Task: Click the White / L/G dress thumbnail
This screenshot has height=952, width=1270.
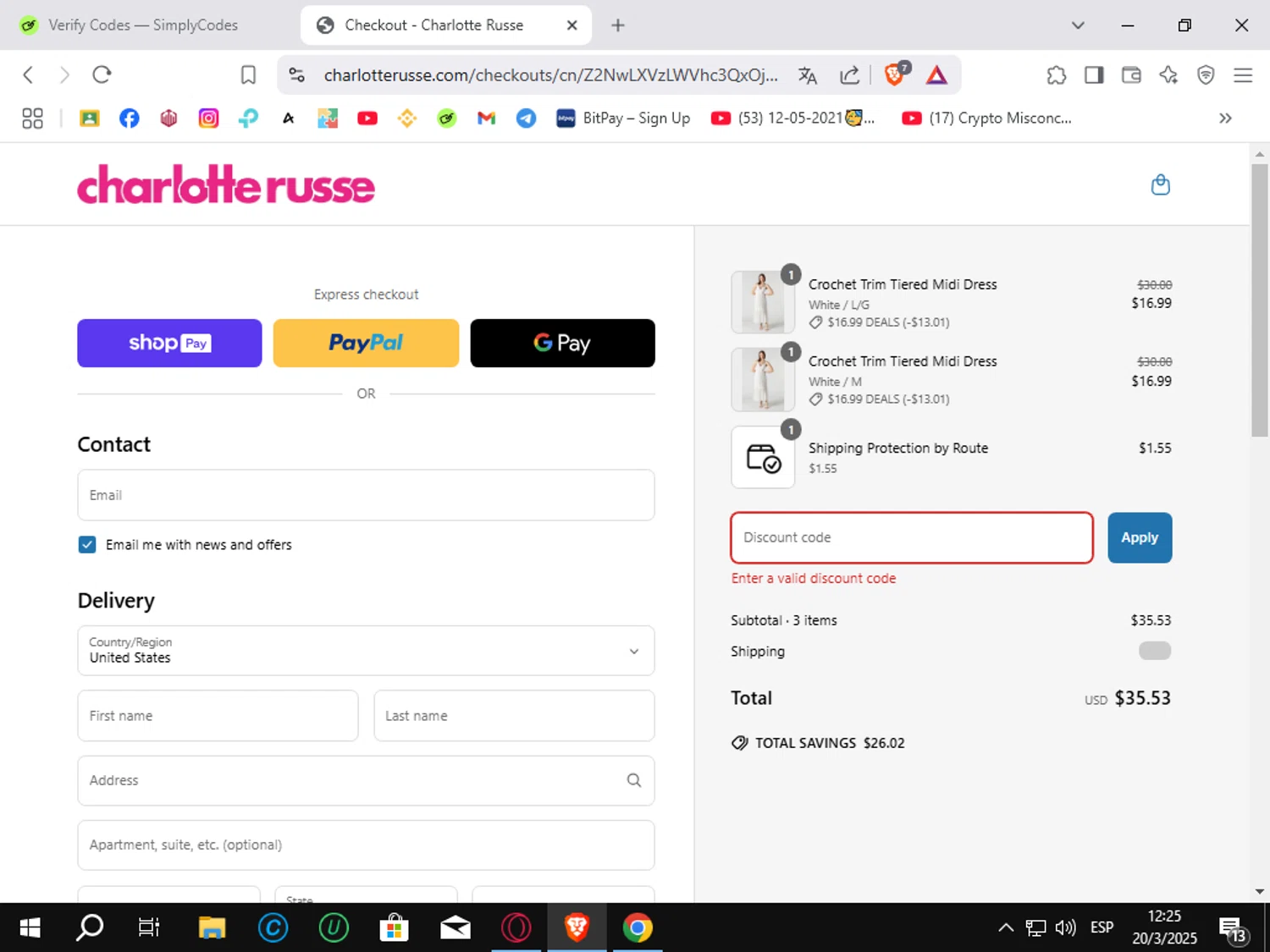Action: pyautogui.click(x=763, y=302)
